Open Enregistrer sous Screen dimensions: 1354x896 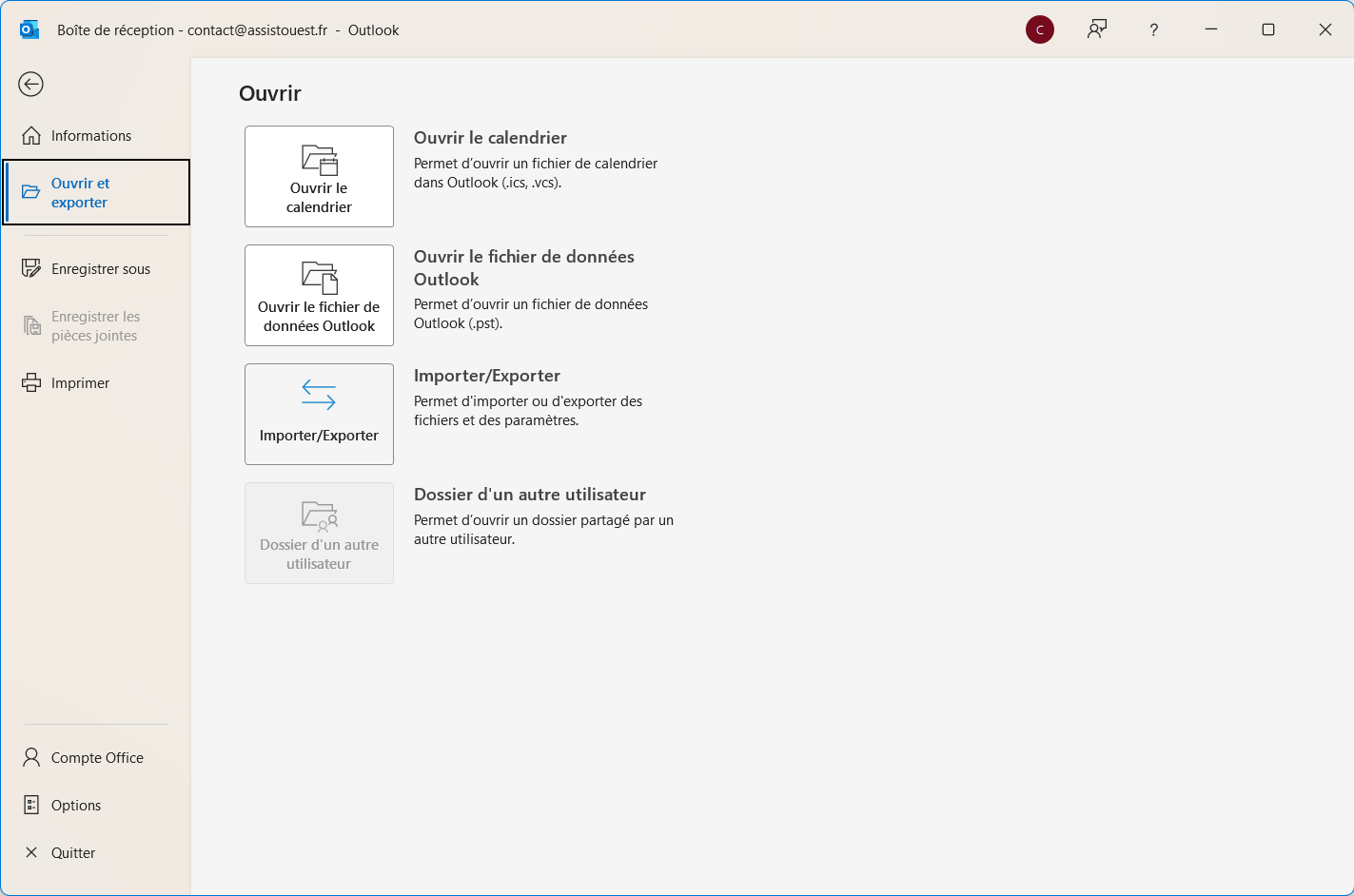point(96,269)
